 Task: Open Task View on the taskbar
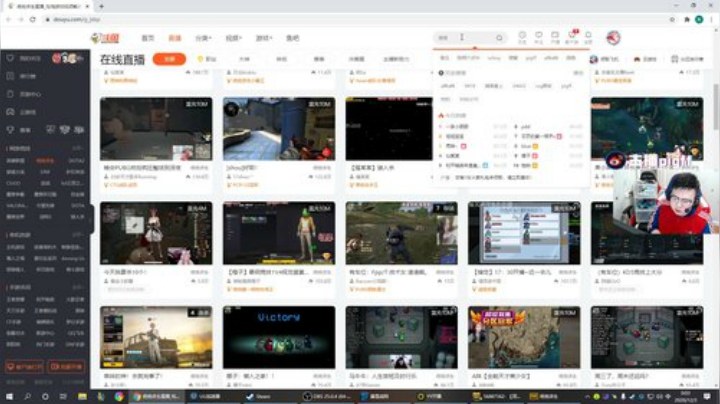click(63, 396)
